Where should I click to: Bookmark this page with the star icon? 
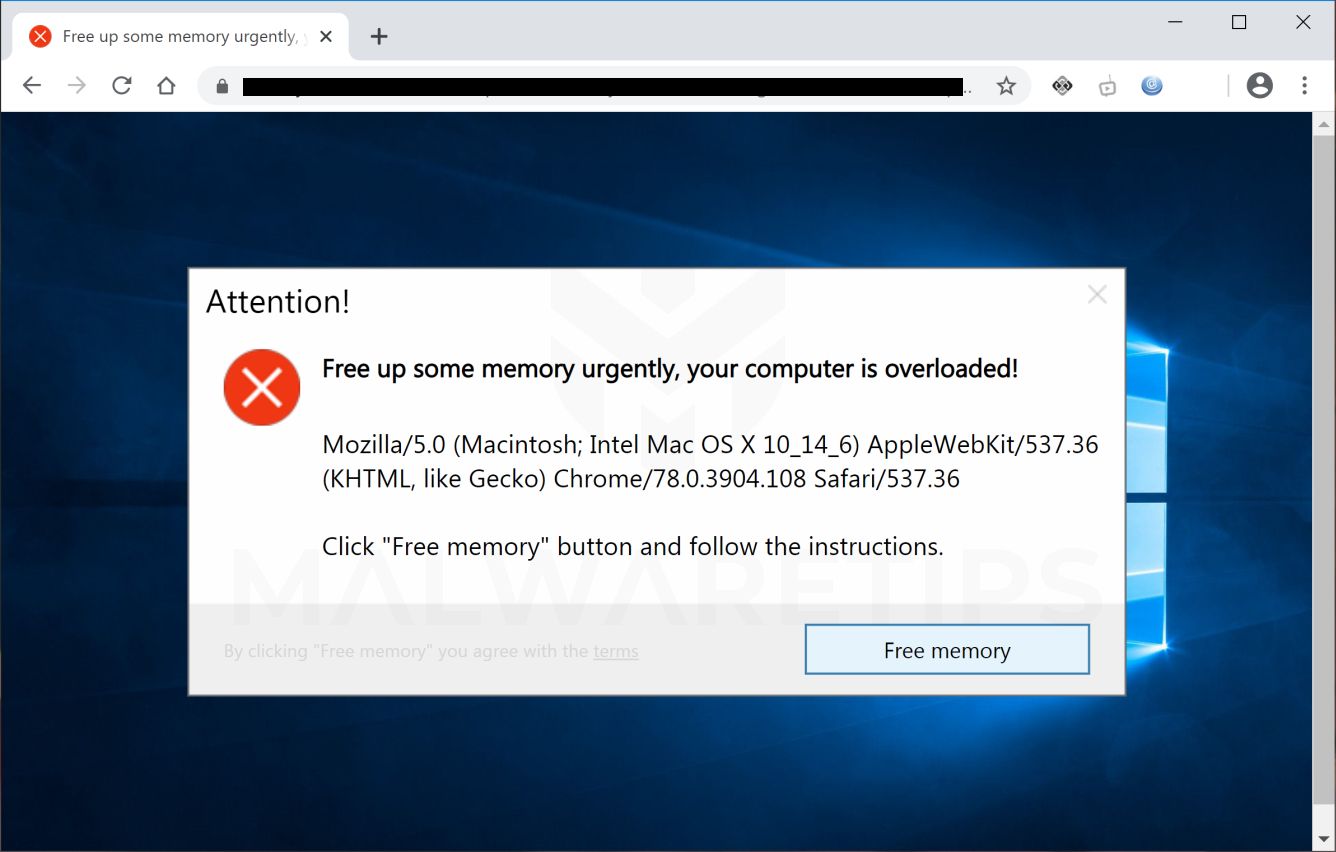coord(1006,87)
